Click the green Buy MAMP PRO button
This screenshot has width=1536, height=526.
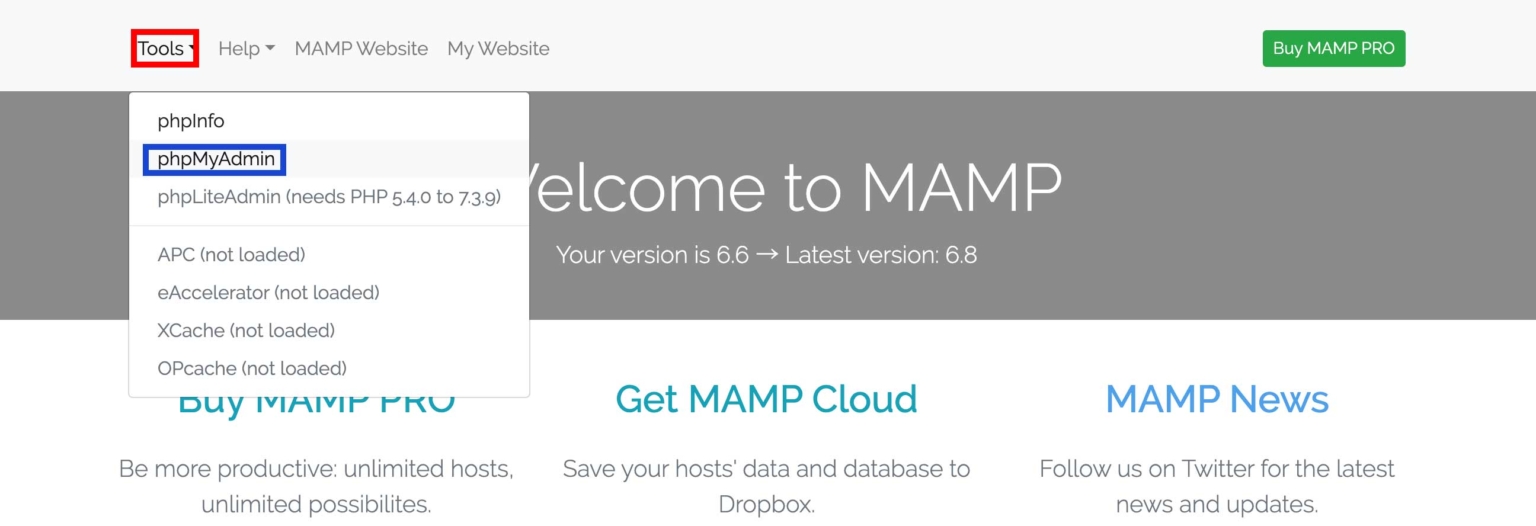[x=1333, y=48]
